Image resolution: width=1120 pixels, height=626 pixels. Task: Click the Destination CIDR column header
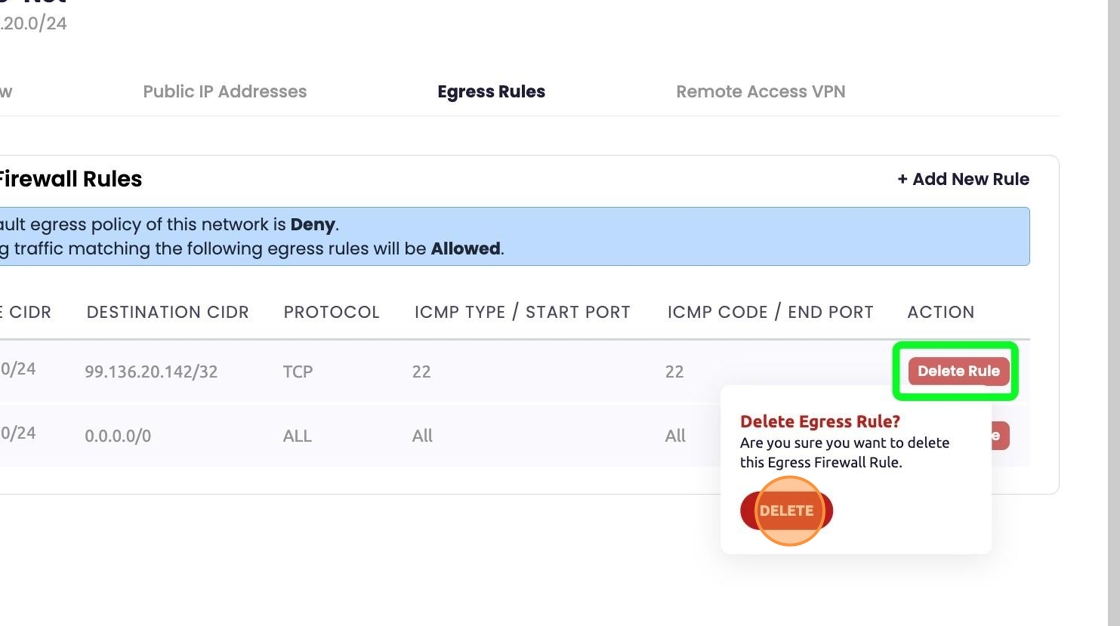(x=167, y=312)
